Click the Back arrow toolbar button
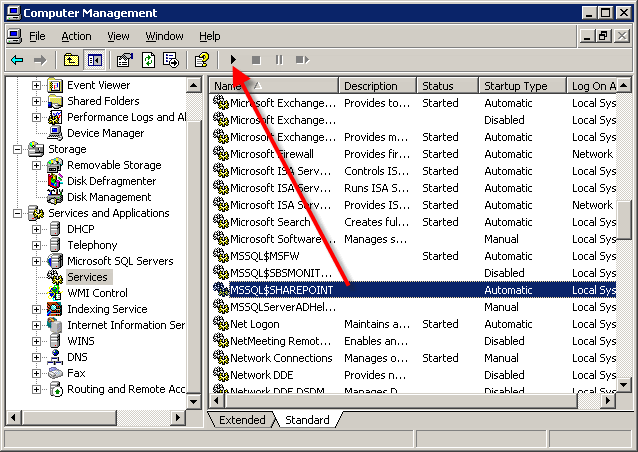 click(17, 61)
